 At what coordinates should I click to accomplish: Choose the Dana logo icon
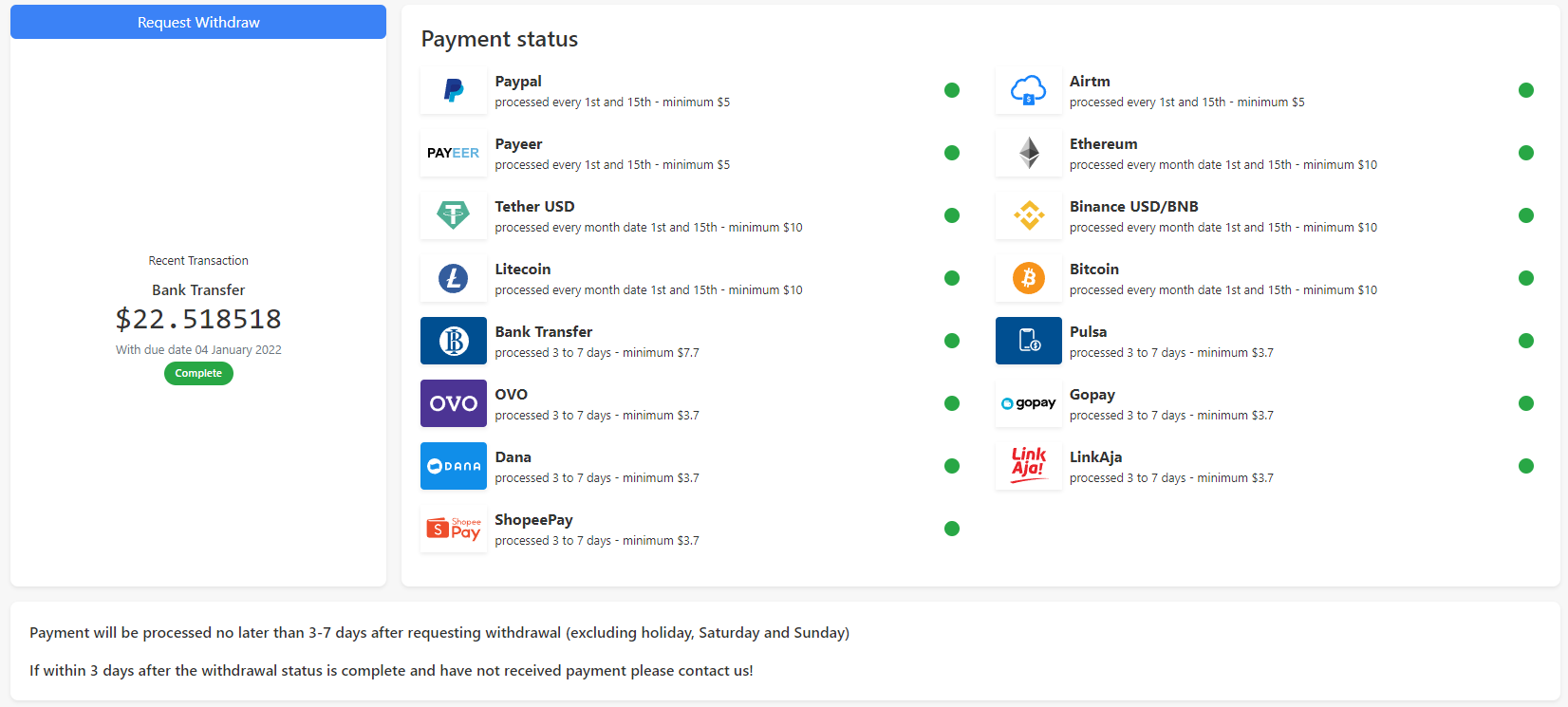tap(454, 466)
